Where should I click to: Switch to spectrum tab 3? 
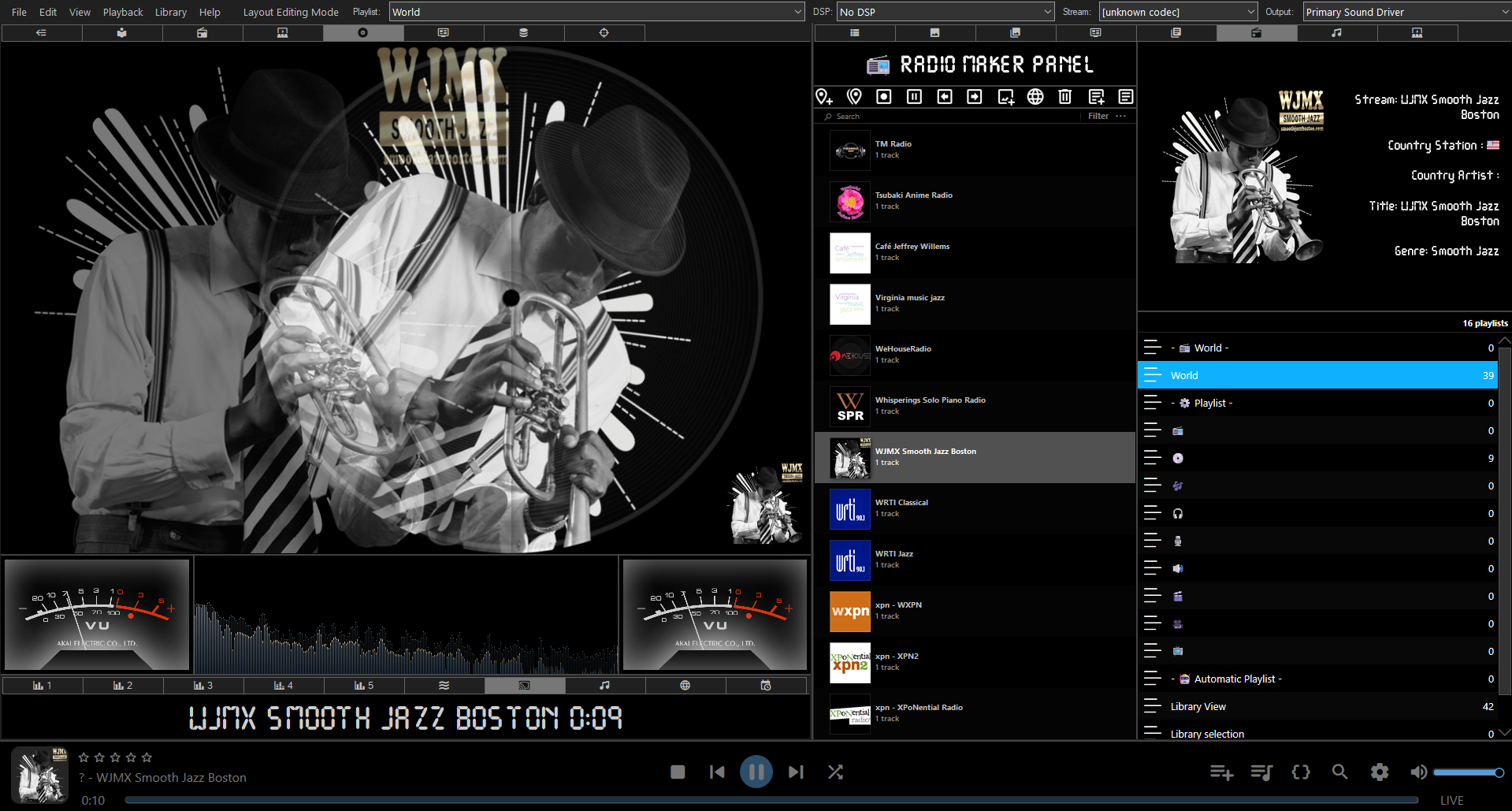[x=203, y=686]
